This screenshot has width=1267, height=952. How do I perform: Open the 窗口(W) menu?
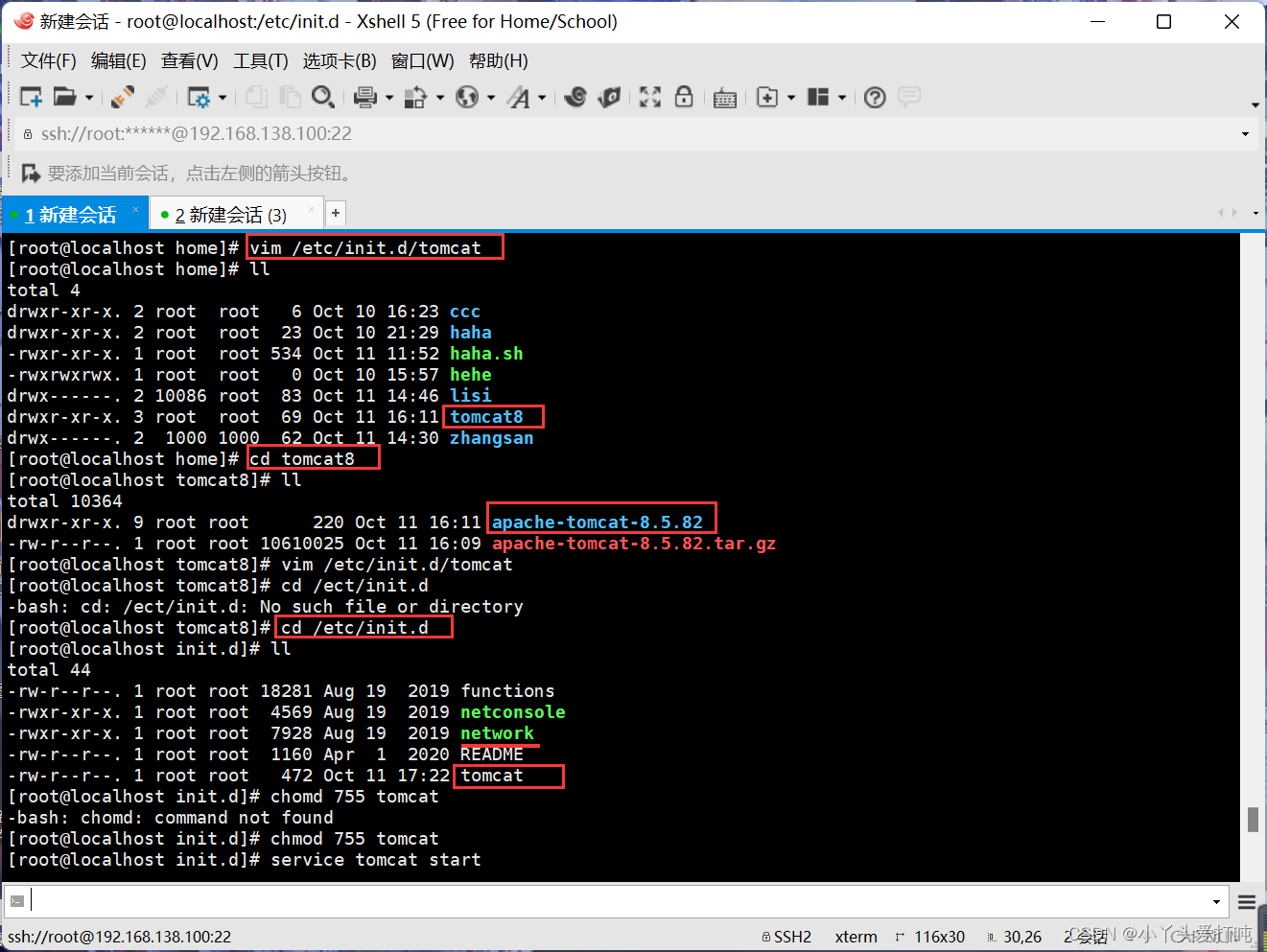pos(423,60)
